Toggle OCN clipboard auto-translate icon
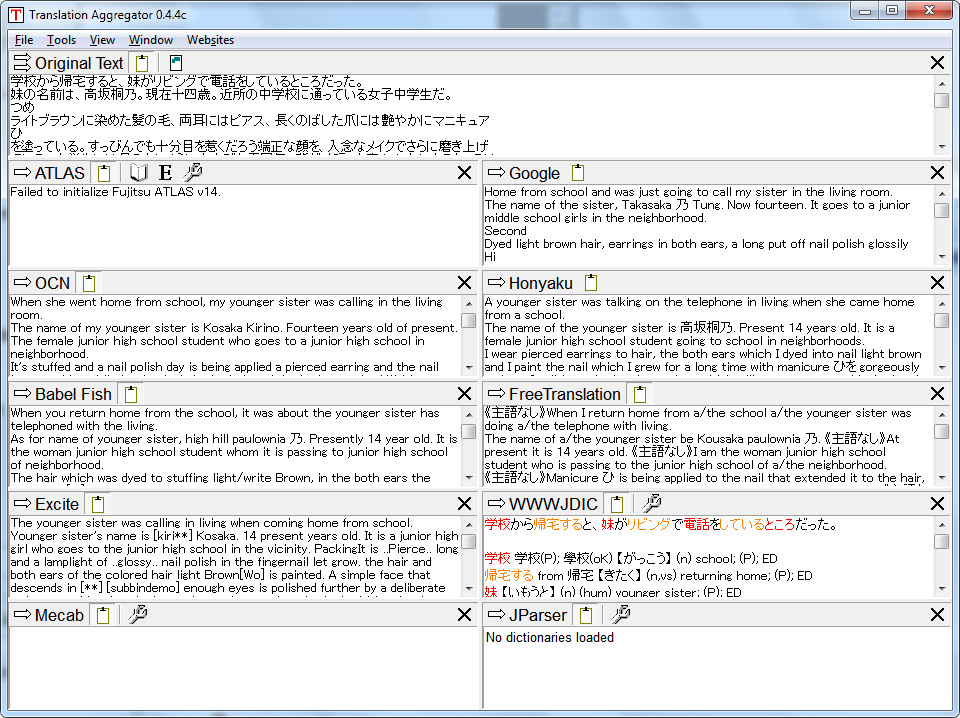 click(x=89, y=283)
